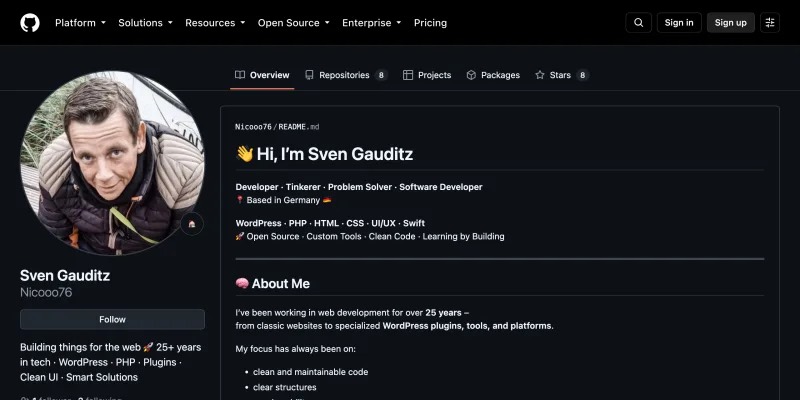Image resolution: width=800 pixels, height=400 pixels.
Task: Click the 'clear structures' bullet
Action: pyautogui.click(x=285, y=387)
